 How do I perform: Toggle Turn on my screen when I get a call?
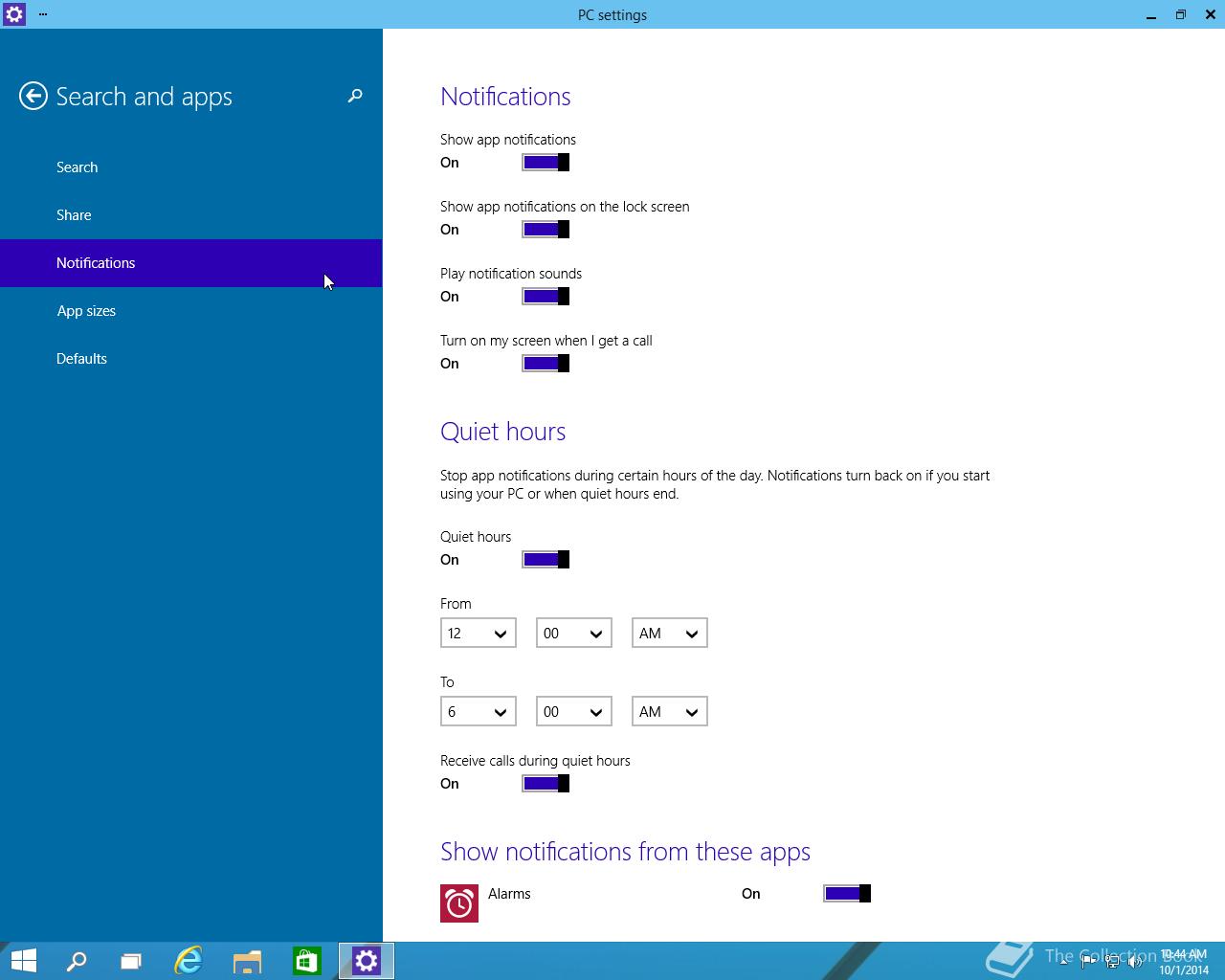click(x=546, y=364)
